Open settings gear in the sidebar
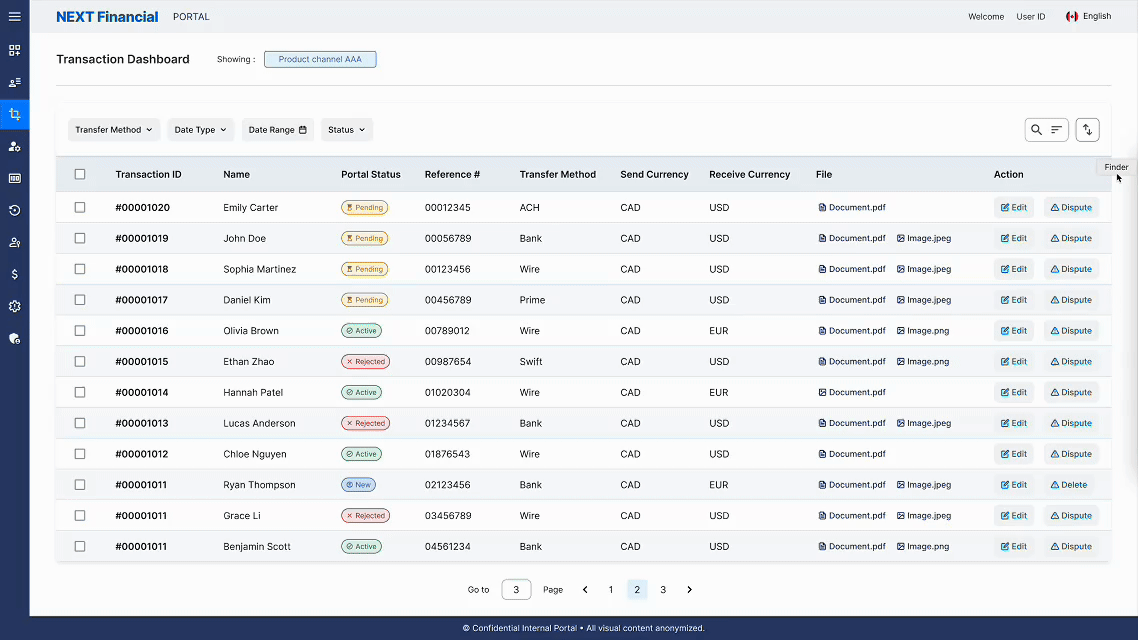The width and height of the screenshot is (1138, 640). 14,306
